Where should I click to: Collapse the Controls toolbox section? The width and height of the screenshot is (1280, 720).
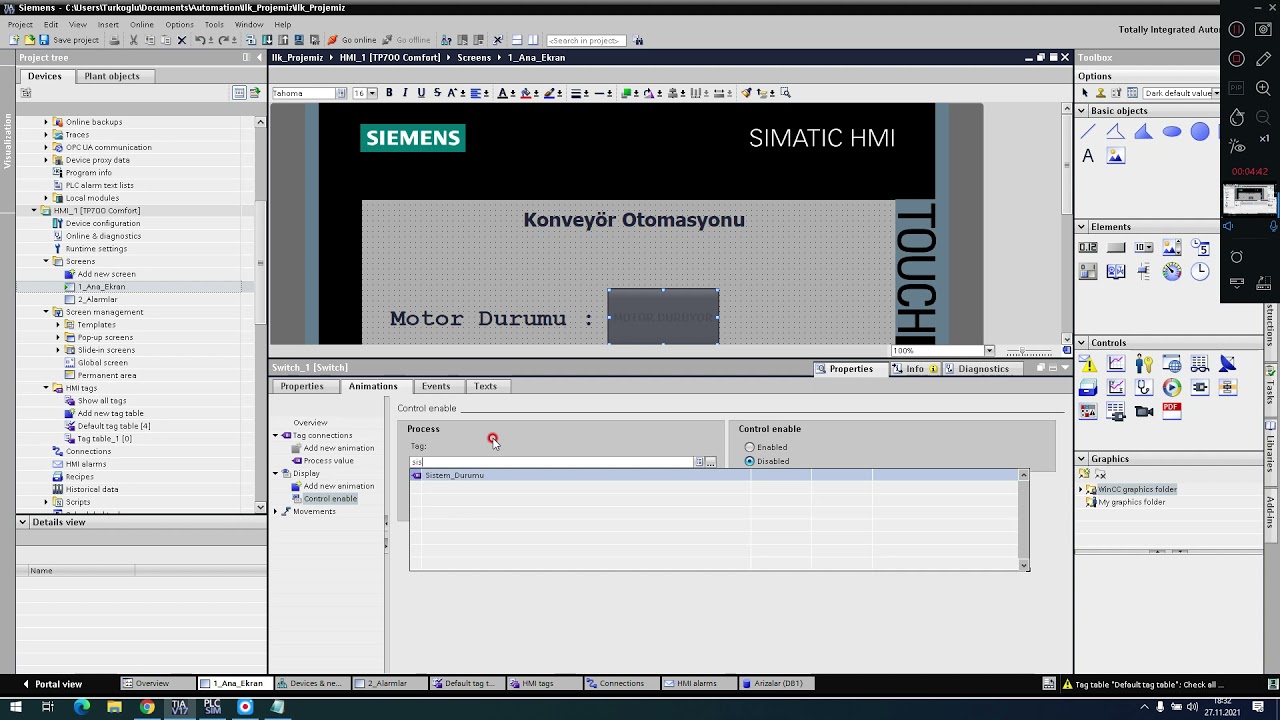1082,343
